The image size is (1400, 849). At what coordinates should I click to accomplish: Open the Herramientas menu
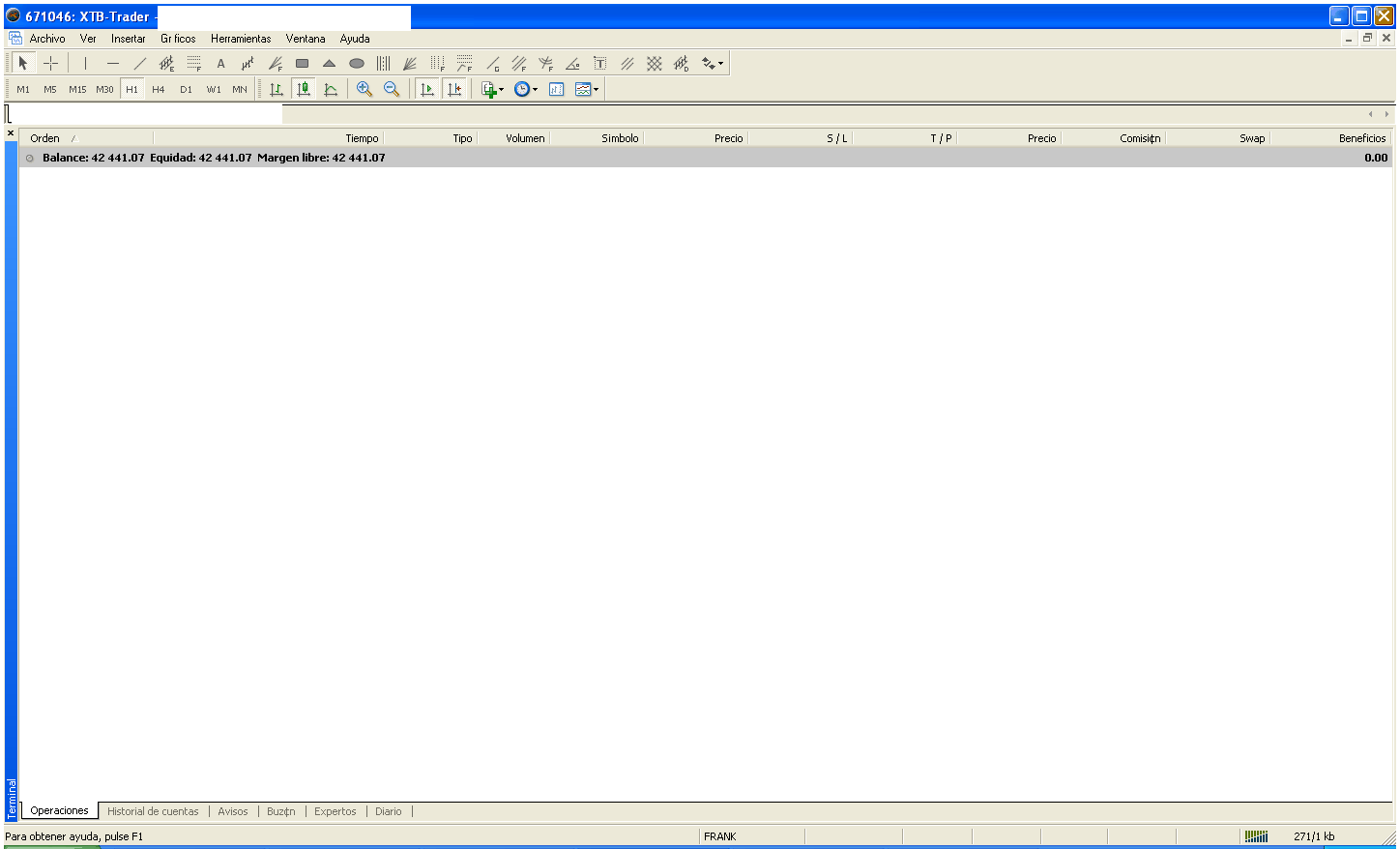pos(241,39)
